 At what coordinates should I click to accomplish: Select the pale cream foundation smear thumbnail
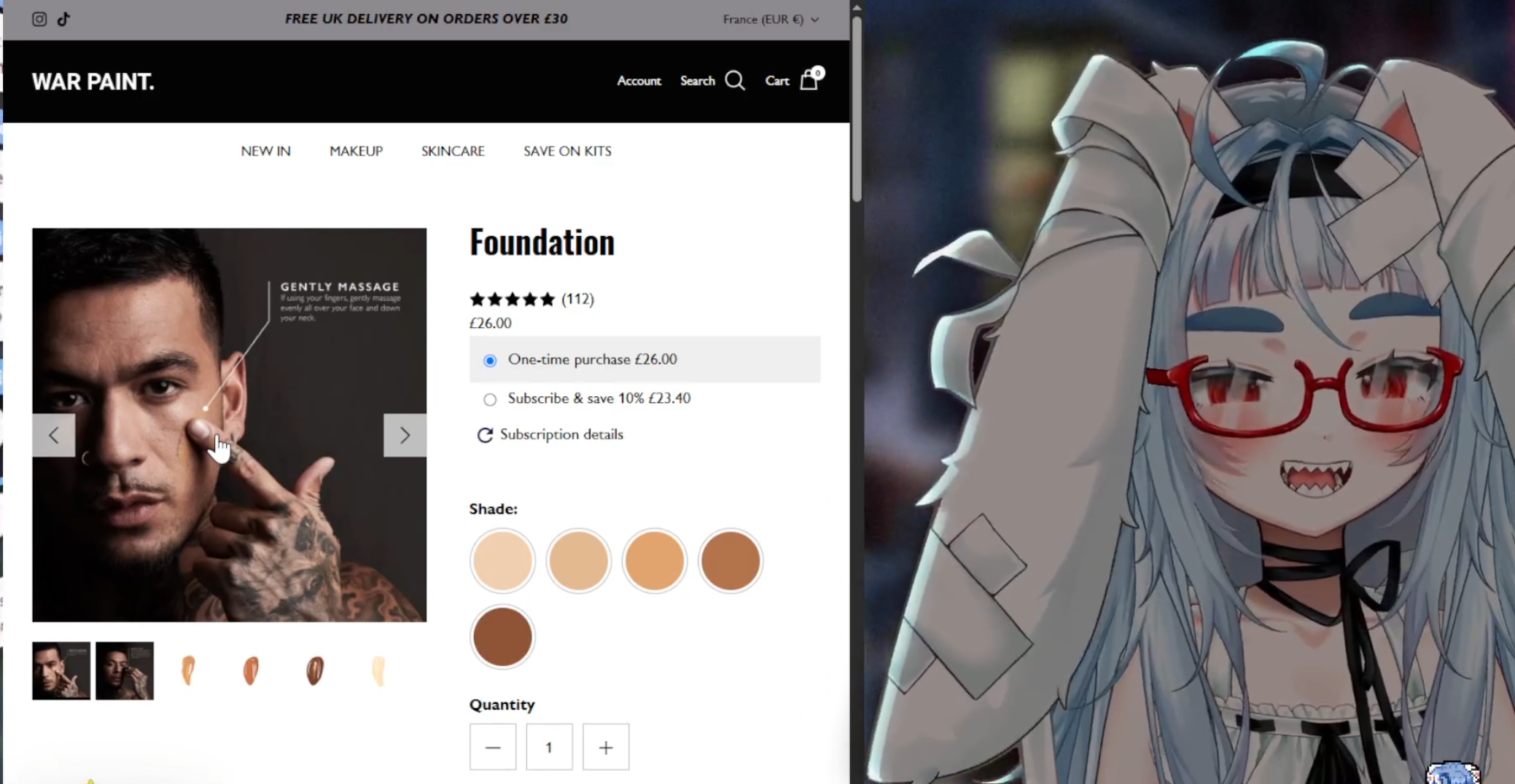click(378, 670)
